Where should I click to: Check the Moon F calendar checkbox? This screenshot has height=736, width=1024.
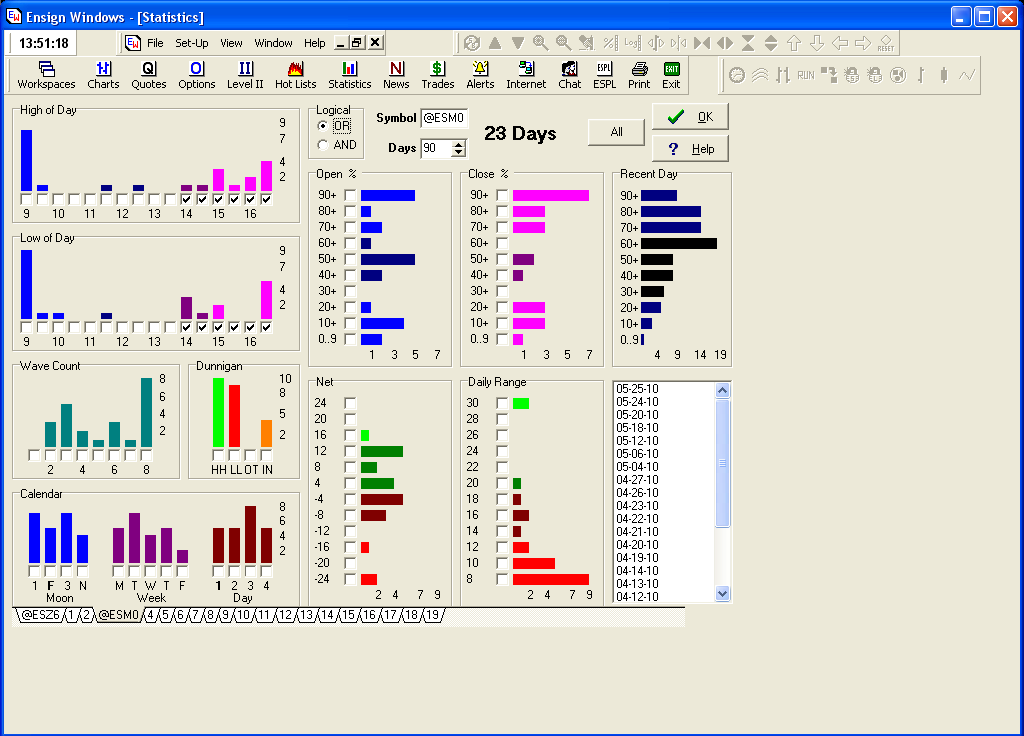pos(50,571)
